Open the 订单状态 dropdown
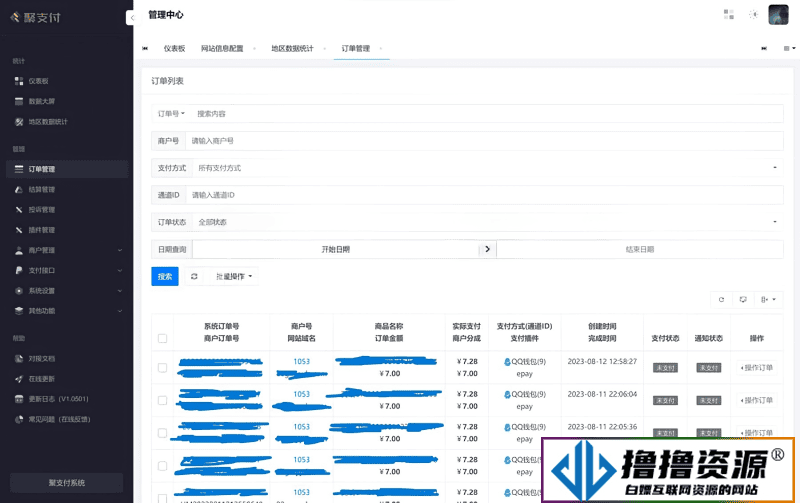Screen dimensions: 800x503 [x=487, y=222]
